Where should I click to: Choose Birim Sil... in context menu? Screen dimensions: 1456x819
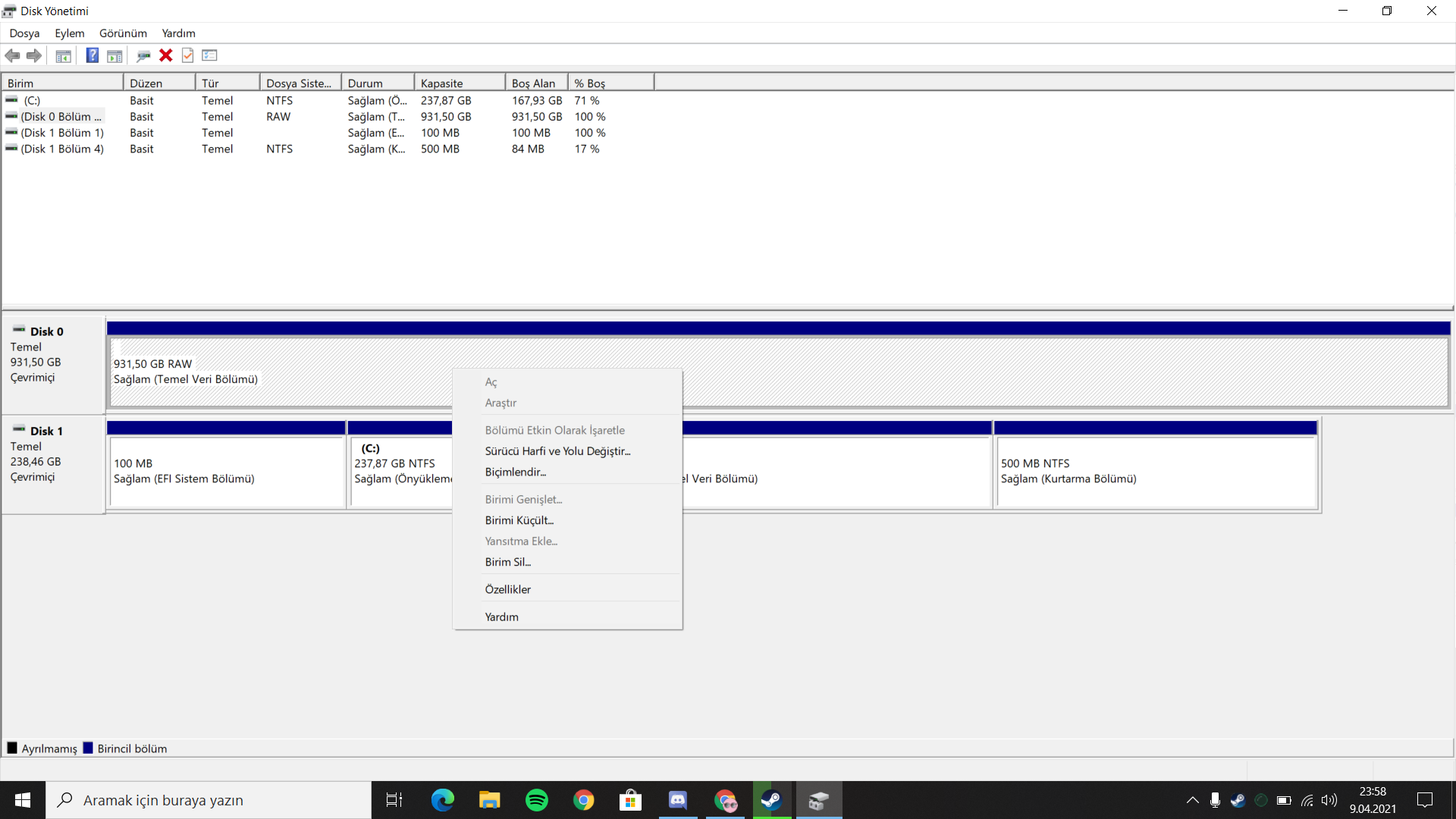508,562
